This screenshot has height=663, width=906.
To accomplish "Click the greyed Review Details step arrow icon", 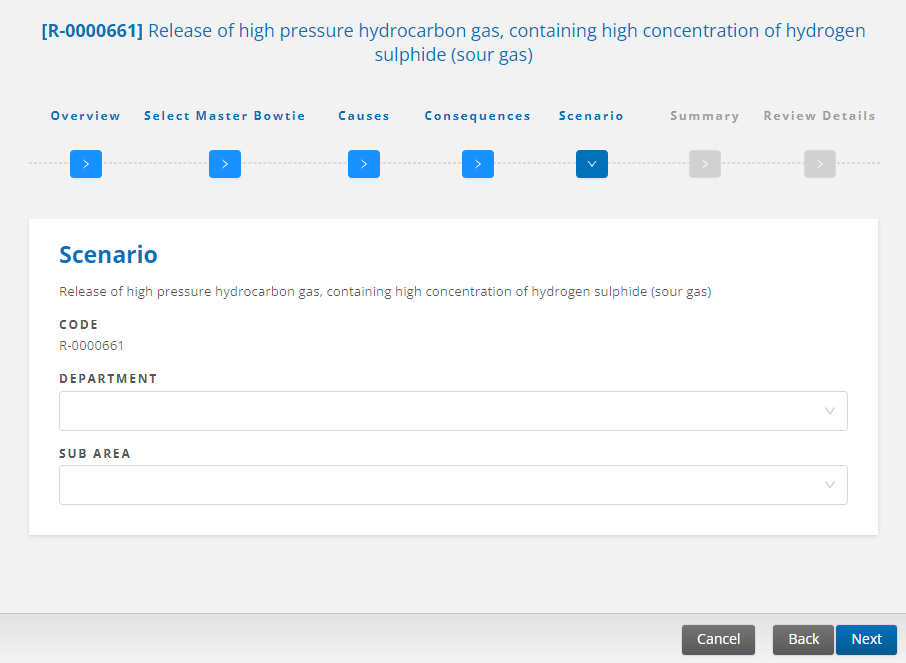I will tap(819, 164).
